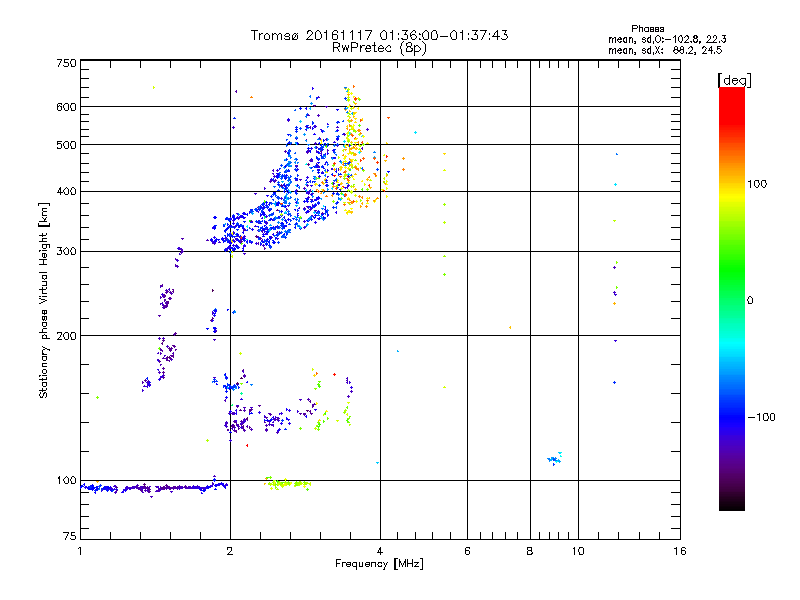Click the y-axis '600' tick label

coord(66,107)
